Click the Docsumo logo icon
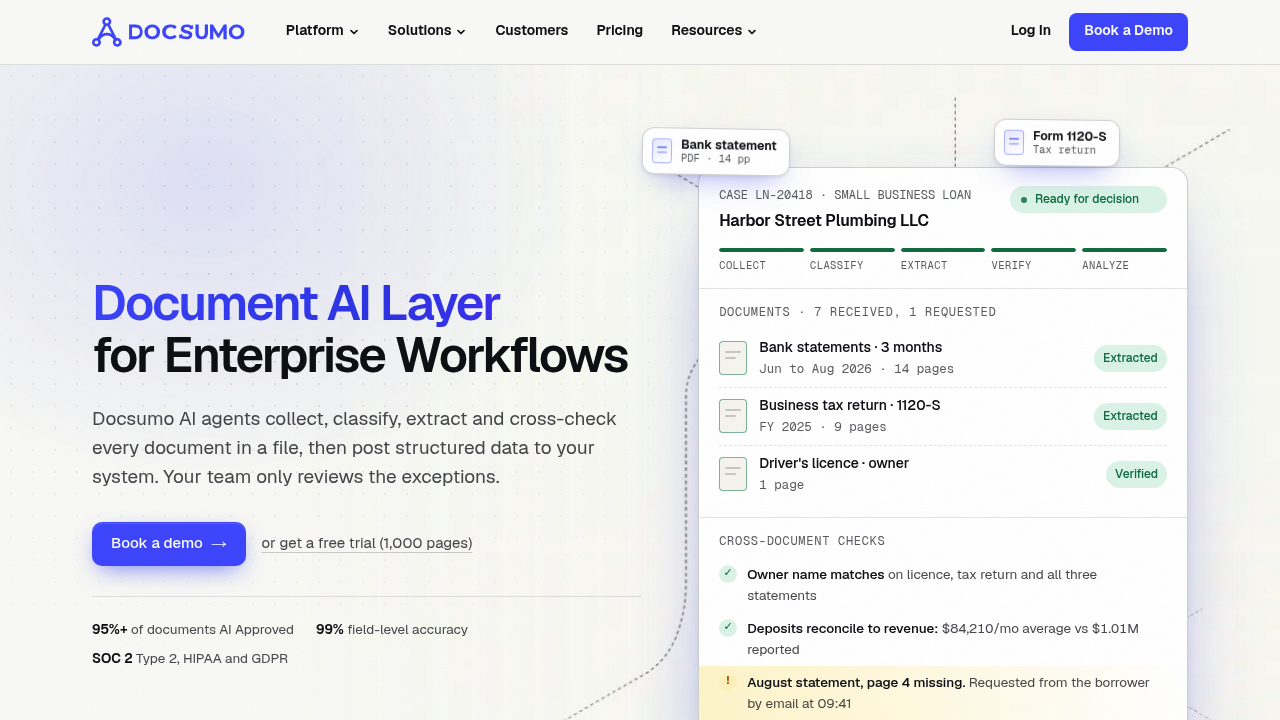The image size is (1280, 720). [x=107, y=31]
